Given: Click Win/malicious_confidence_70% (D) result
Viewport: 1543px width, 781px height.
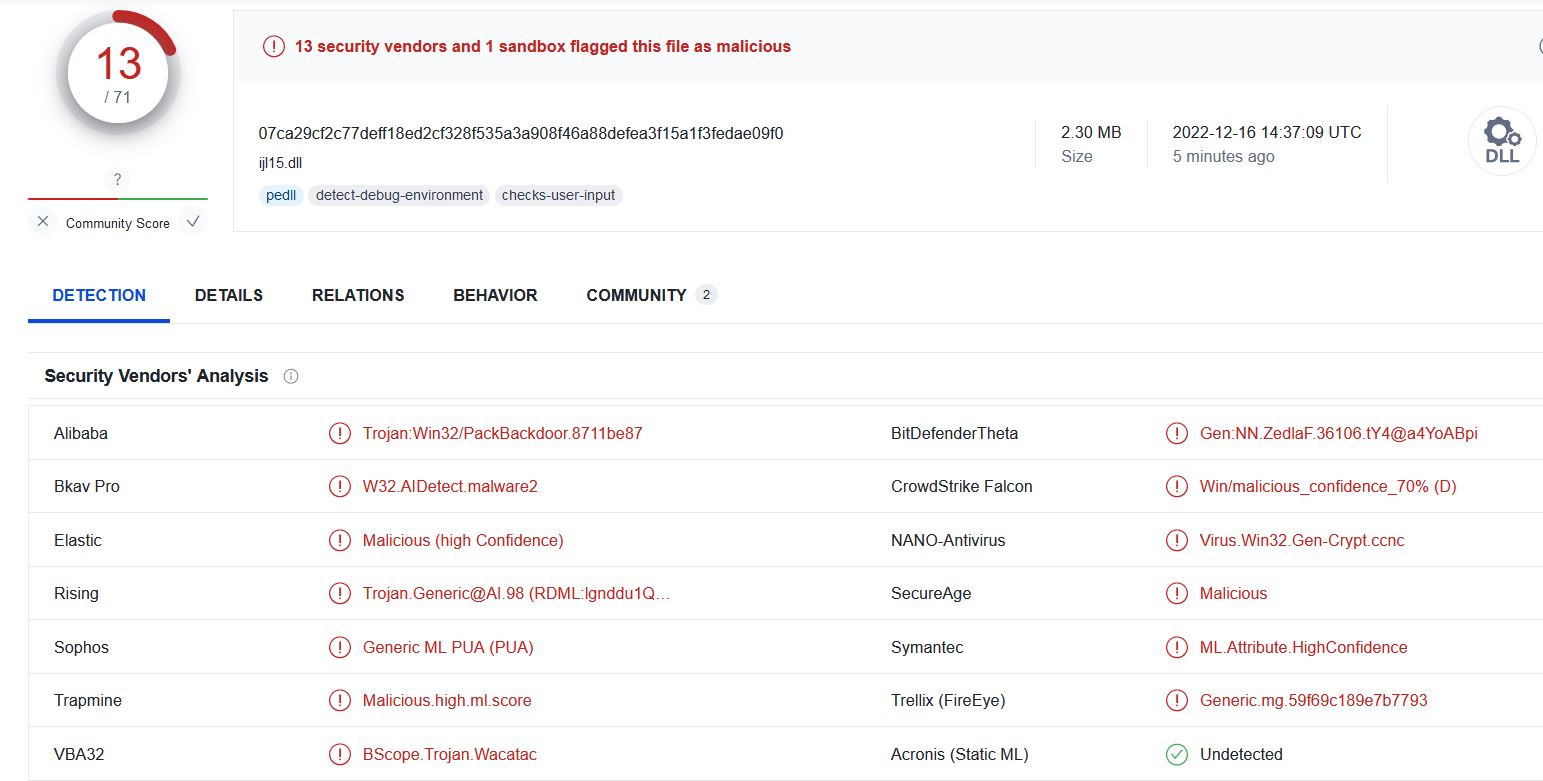Looking at the screenshot, I should pos(1328,487).
